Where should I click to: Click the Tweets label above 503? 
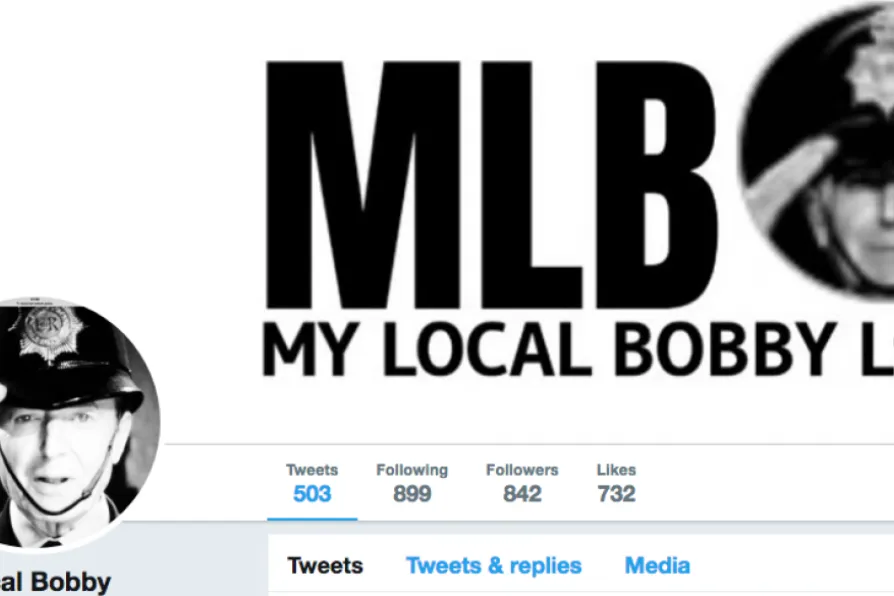pyautogui.click(x=312, y=470)
